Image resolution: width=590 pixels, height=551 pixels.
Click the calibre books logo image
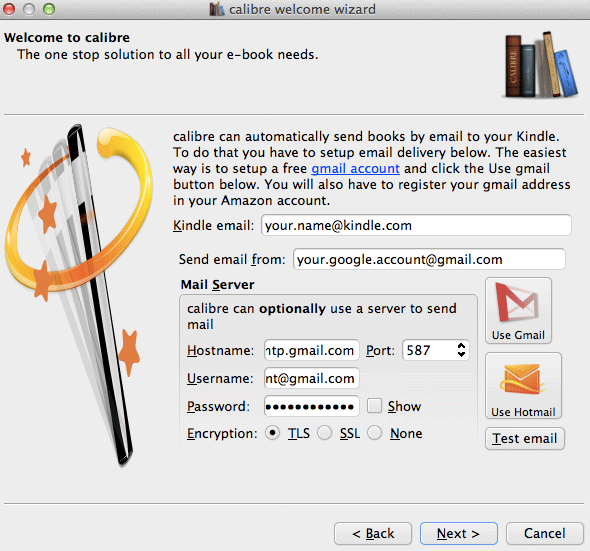click(540, 65)
